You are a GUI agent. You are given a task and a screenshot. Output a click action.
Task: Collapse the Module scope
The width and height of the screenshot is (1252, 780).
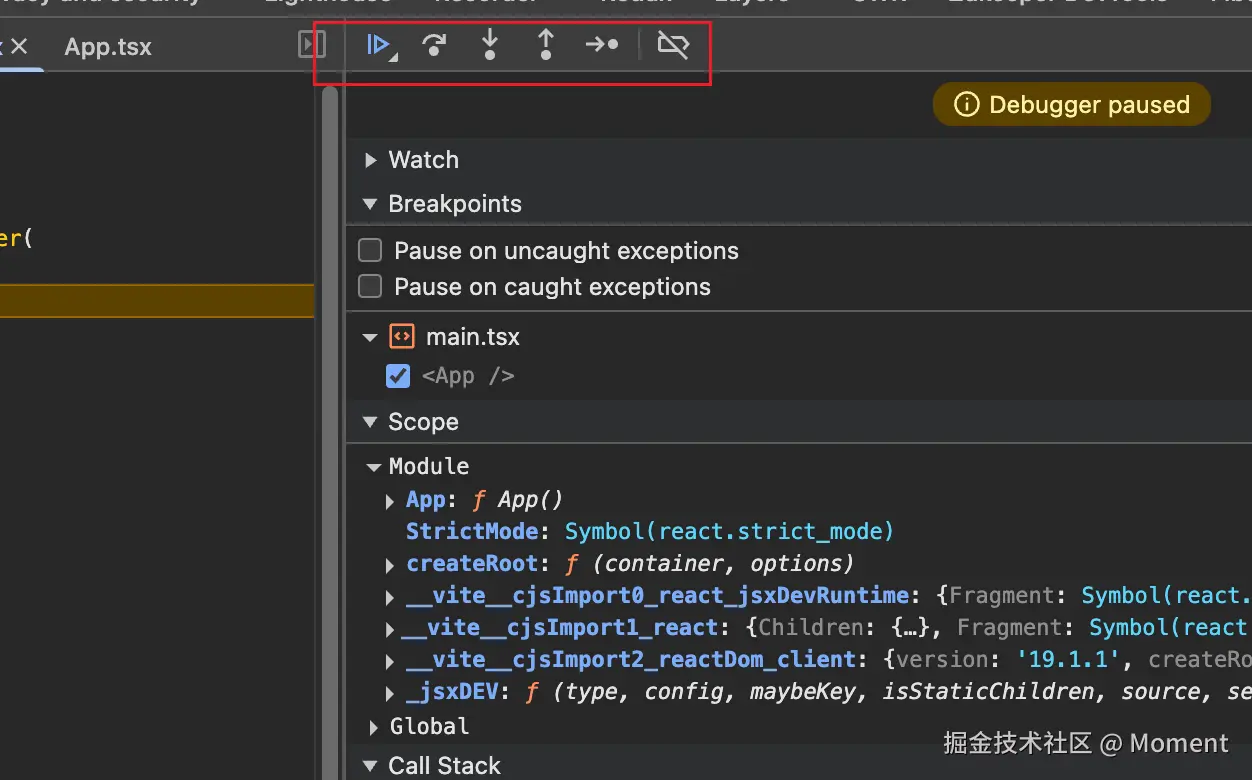374,467
